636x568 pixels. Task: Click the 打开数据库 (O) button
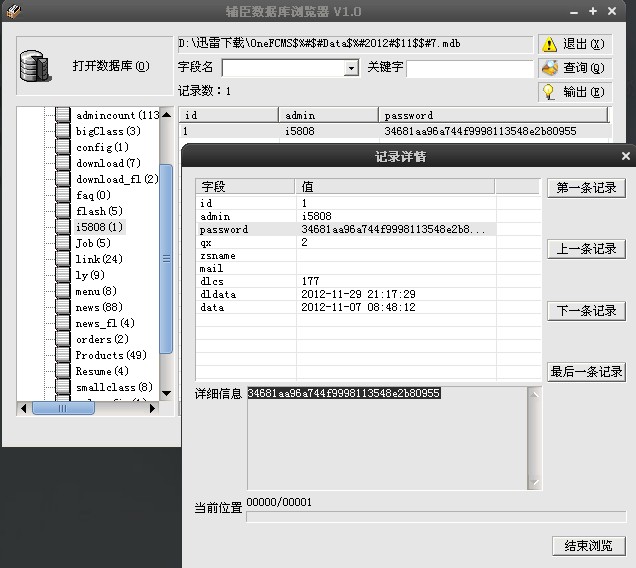point(95,66)
